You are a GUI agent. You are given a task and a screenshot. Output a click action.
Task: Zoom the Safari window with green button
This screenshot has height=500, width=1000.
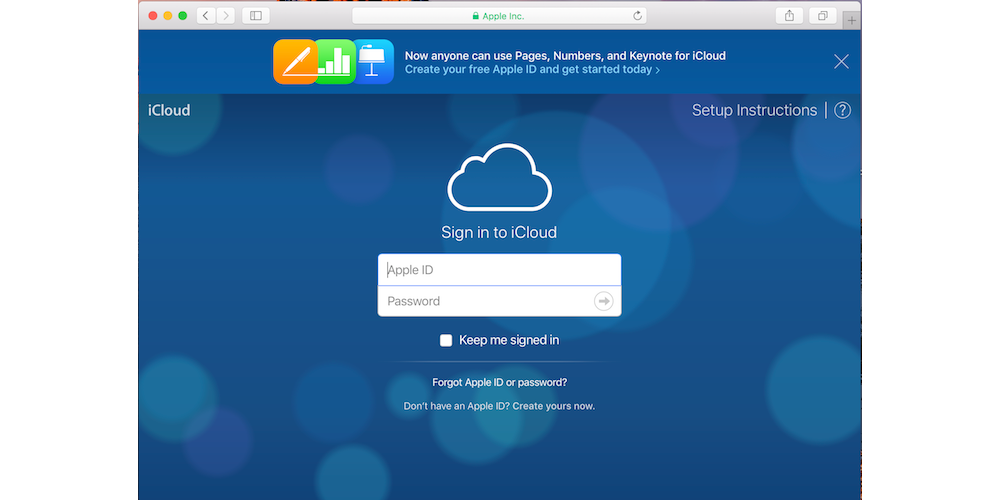point(182,16)
